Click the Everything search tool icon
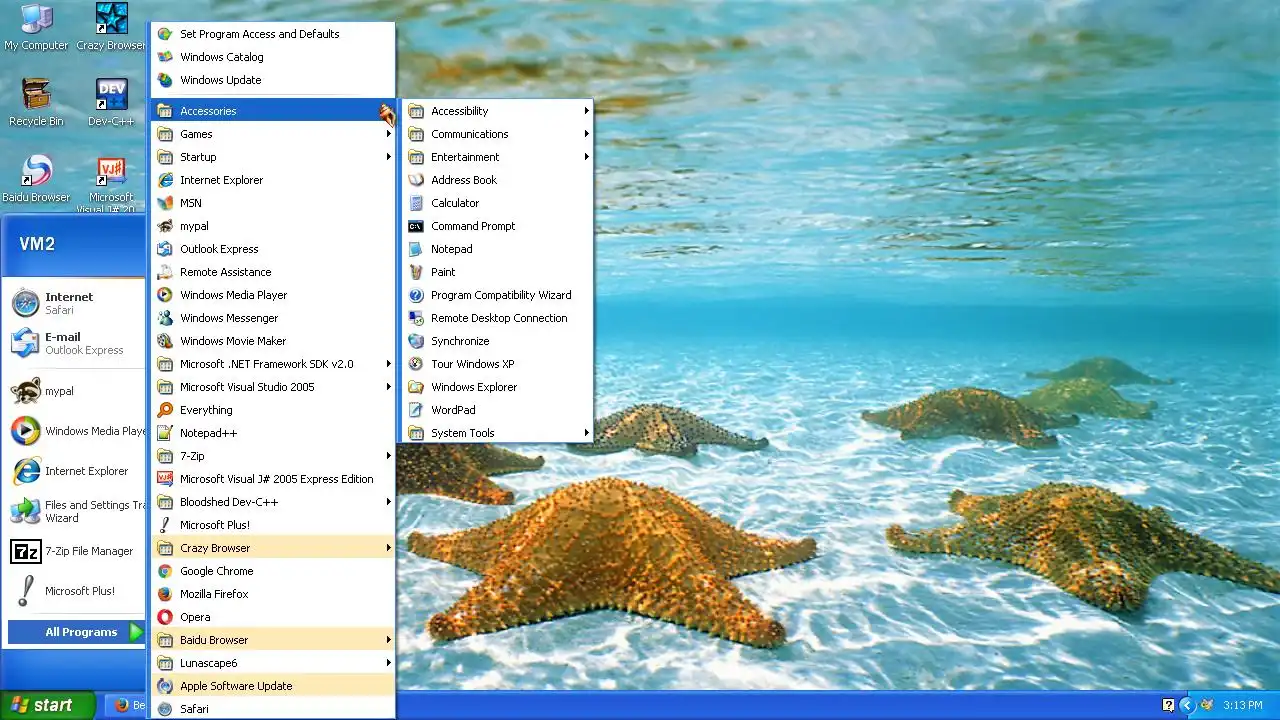 pyautogui.click(x=165, y=410)
